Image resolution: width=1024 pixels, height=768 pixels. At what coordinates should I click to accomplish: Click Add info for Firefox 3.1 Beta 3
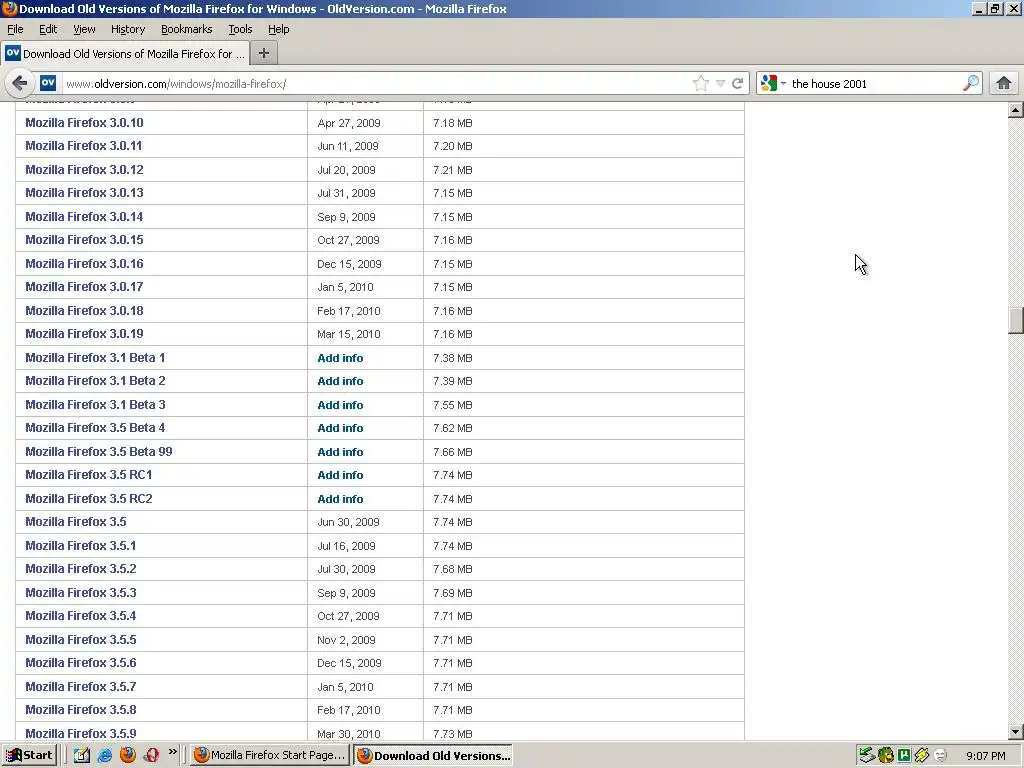click(x=340, y=405)
